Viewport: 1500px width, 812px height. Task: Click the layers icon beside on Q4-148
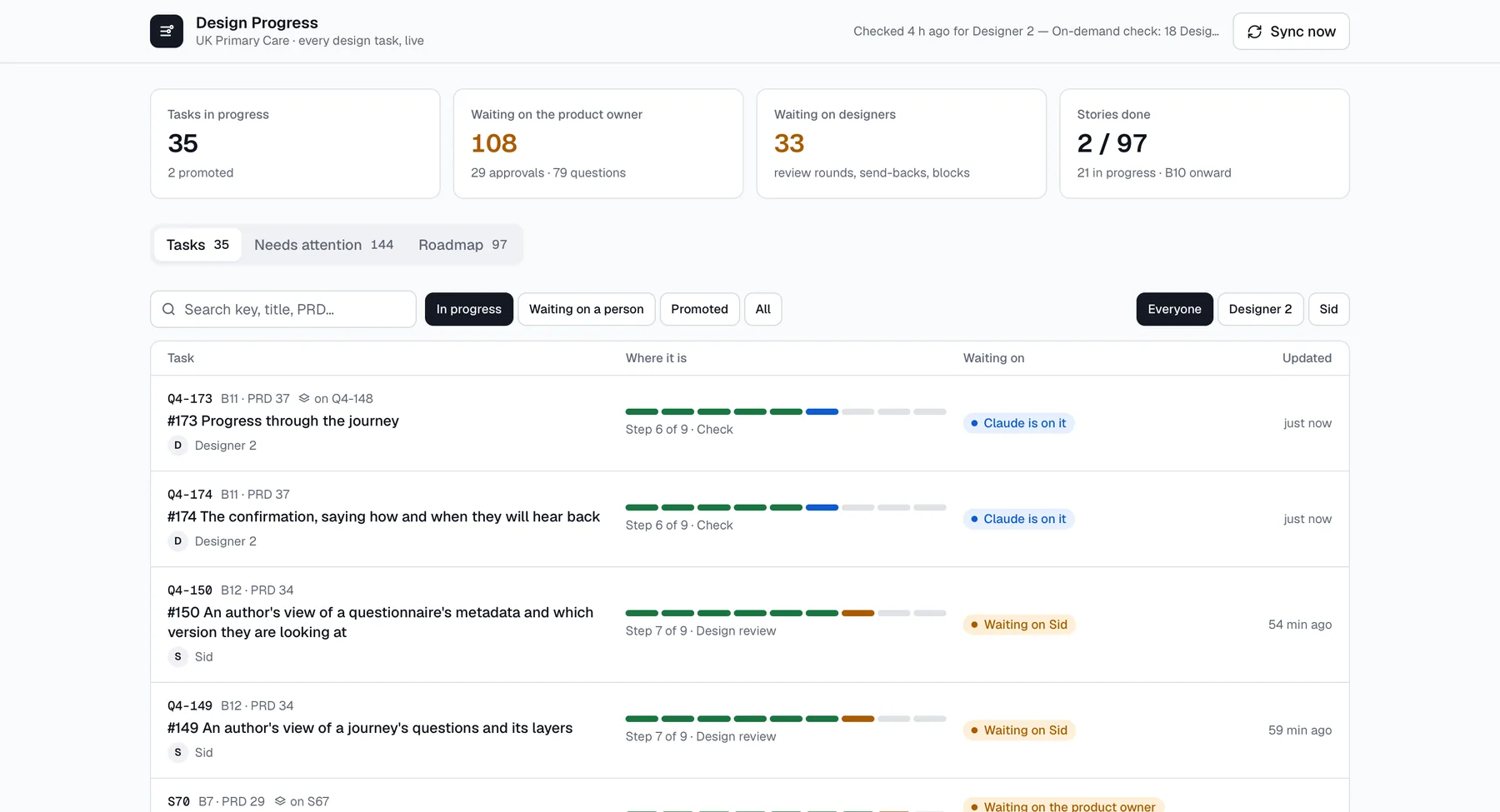click(304, 398)
